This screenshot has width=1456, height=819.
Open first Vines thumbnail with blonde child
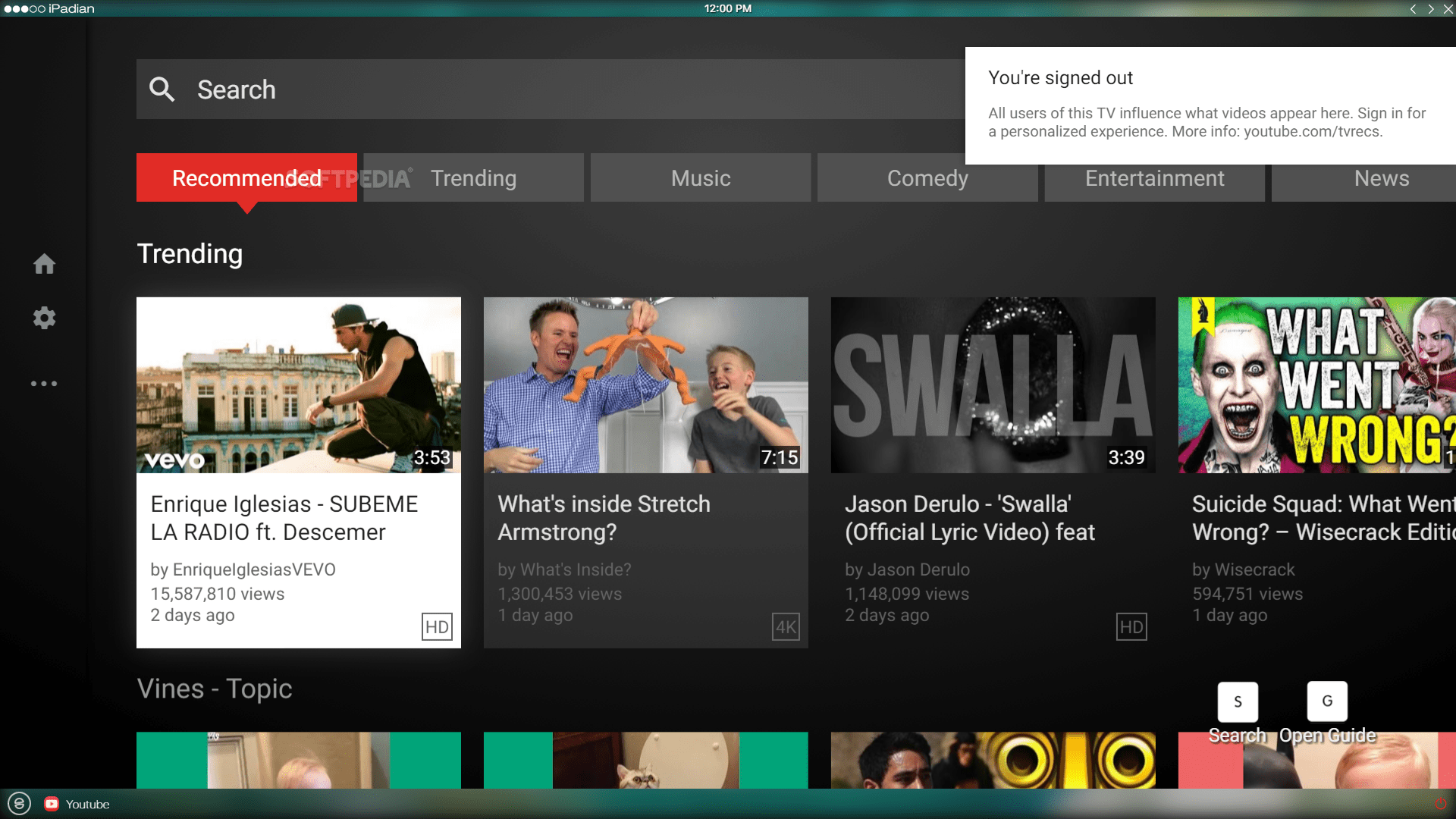(299, 760)
